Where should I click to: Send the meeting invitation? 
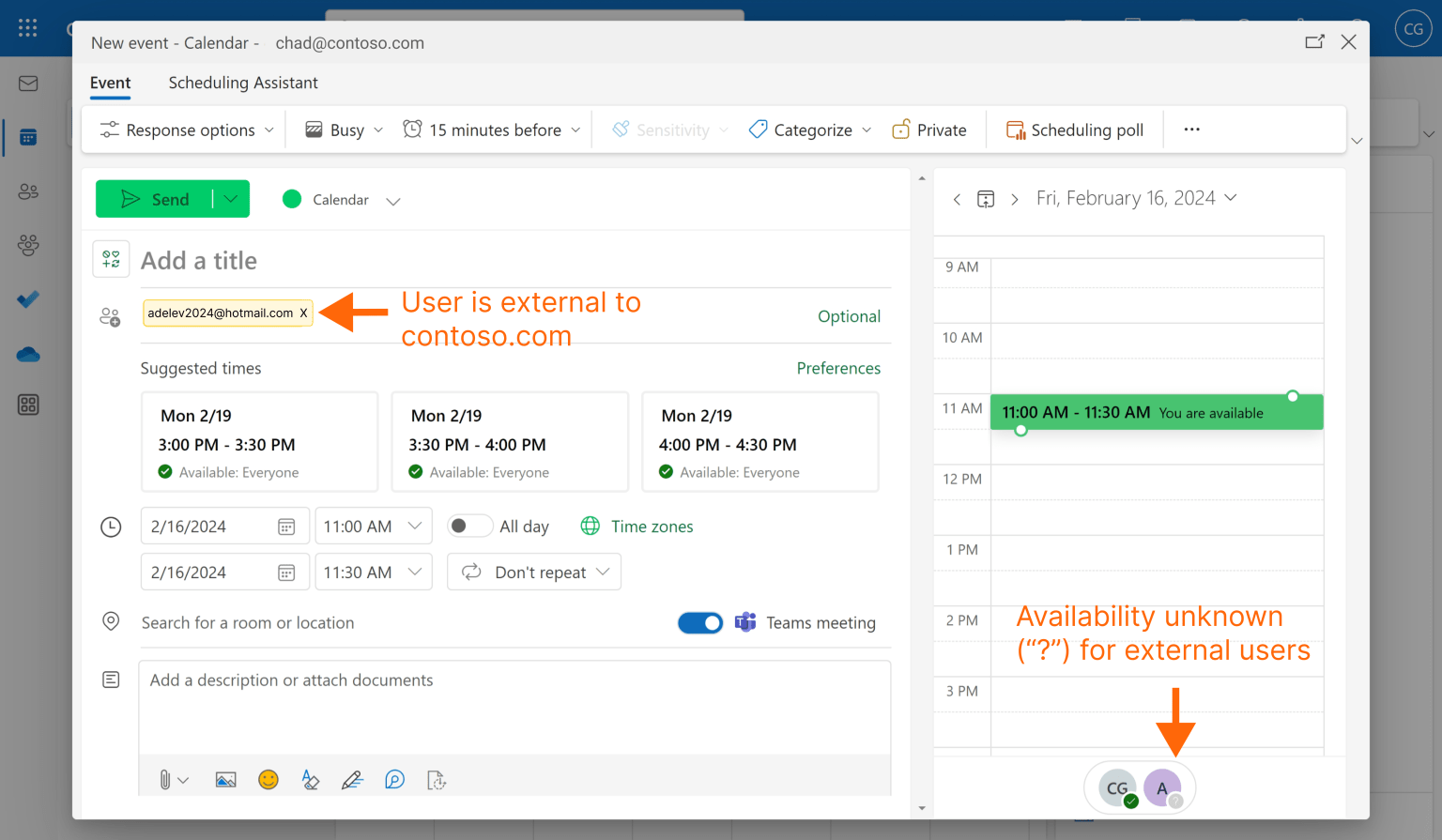pos(155,199)
